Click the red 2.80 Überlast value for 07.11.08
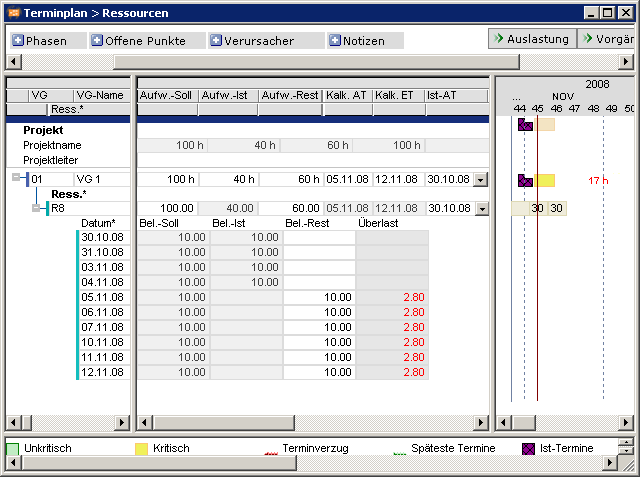 (x=414, y=327)
